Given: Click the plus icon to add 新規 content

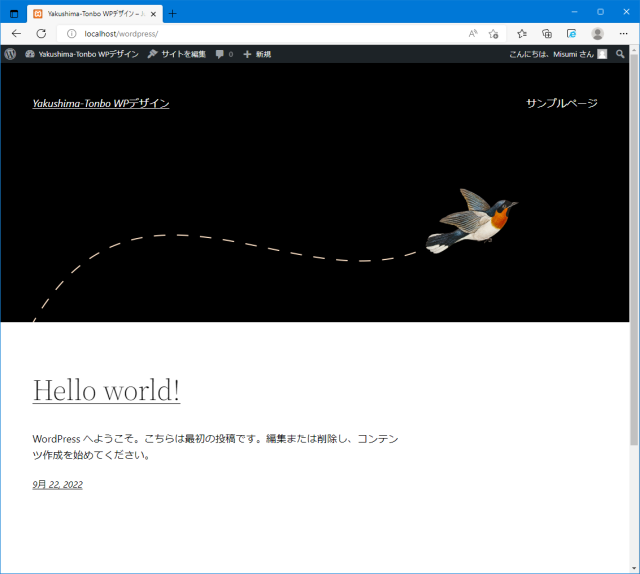Looking at the screenshot, I should (x=247, y=54).
